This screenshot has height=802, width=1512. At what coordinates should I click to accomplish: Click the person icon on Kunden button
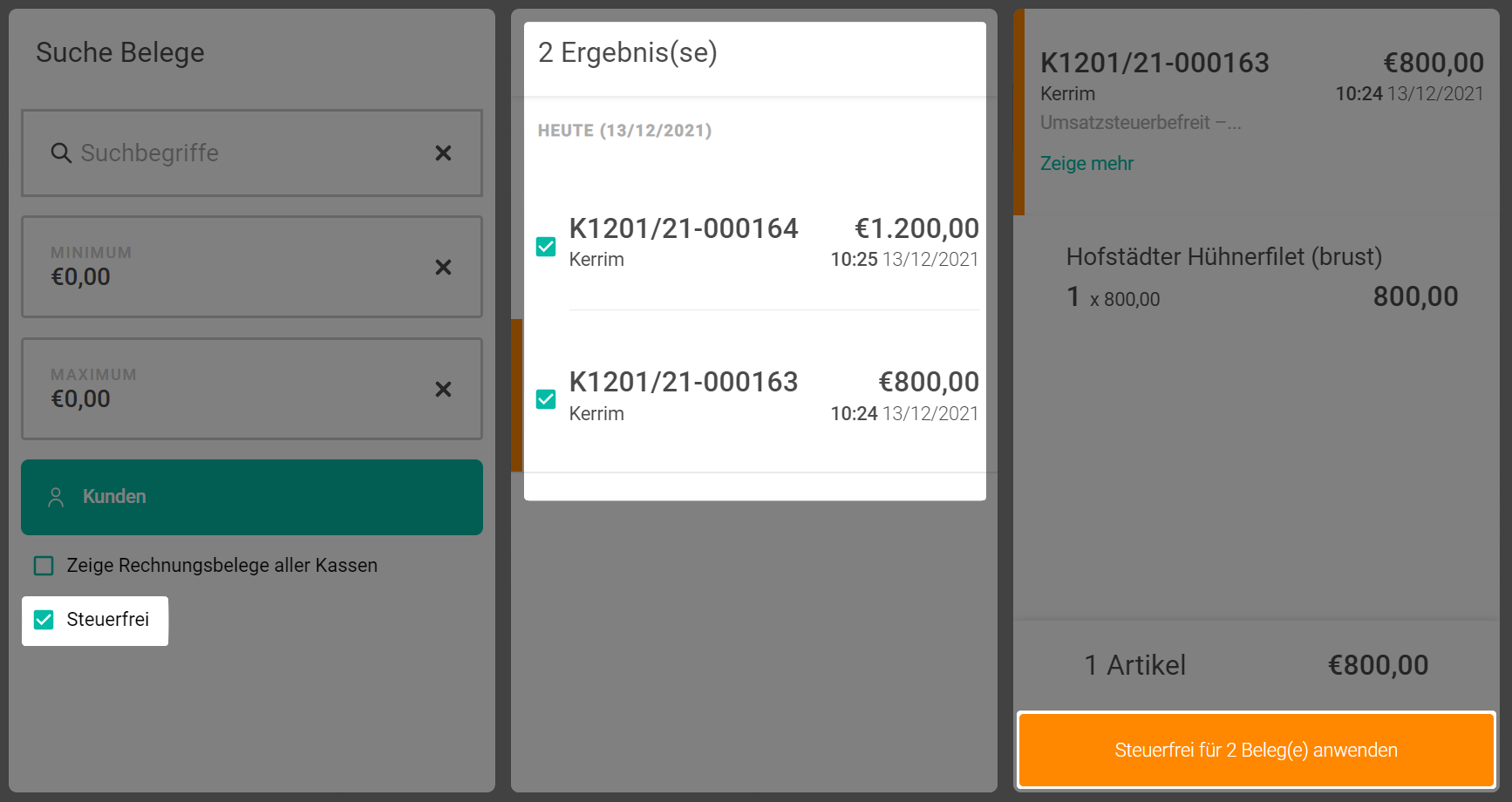tap(56, 497)
